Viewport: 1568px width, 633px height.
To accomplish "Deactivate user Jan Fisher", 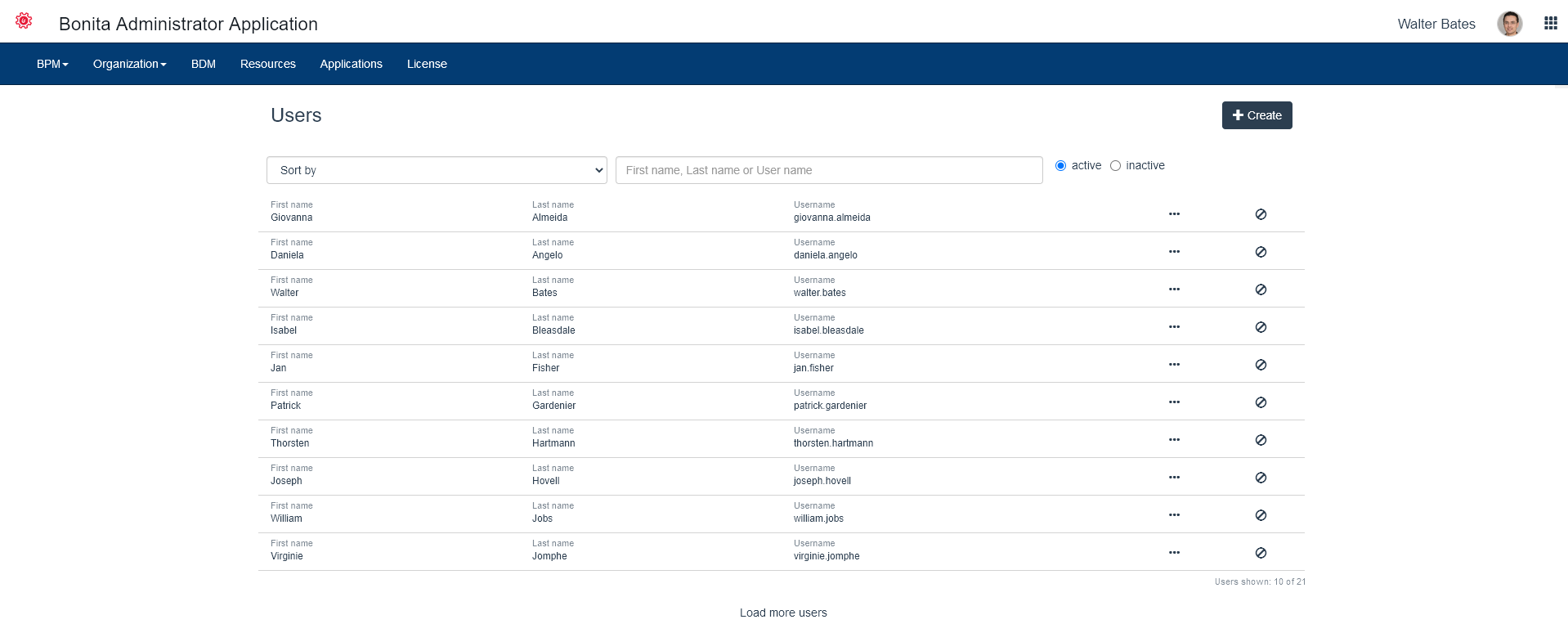I will point(1261,365).
